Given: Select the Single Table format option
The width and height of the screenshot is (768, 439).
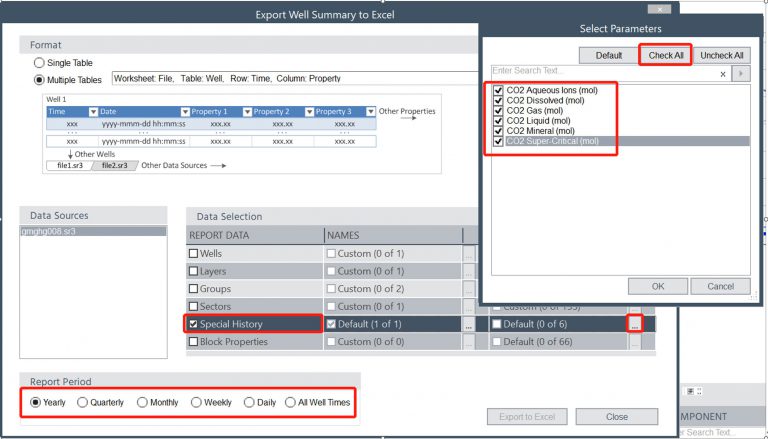Looking at the screenshot, I should [x=40, y=63].
